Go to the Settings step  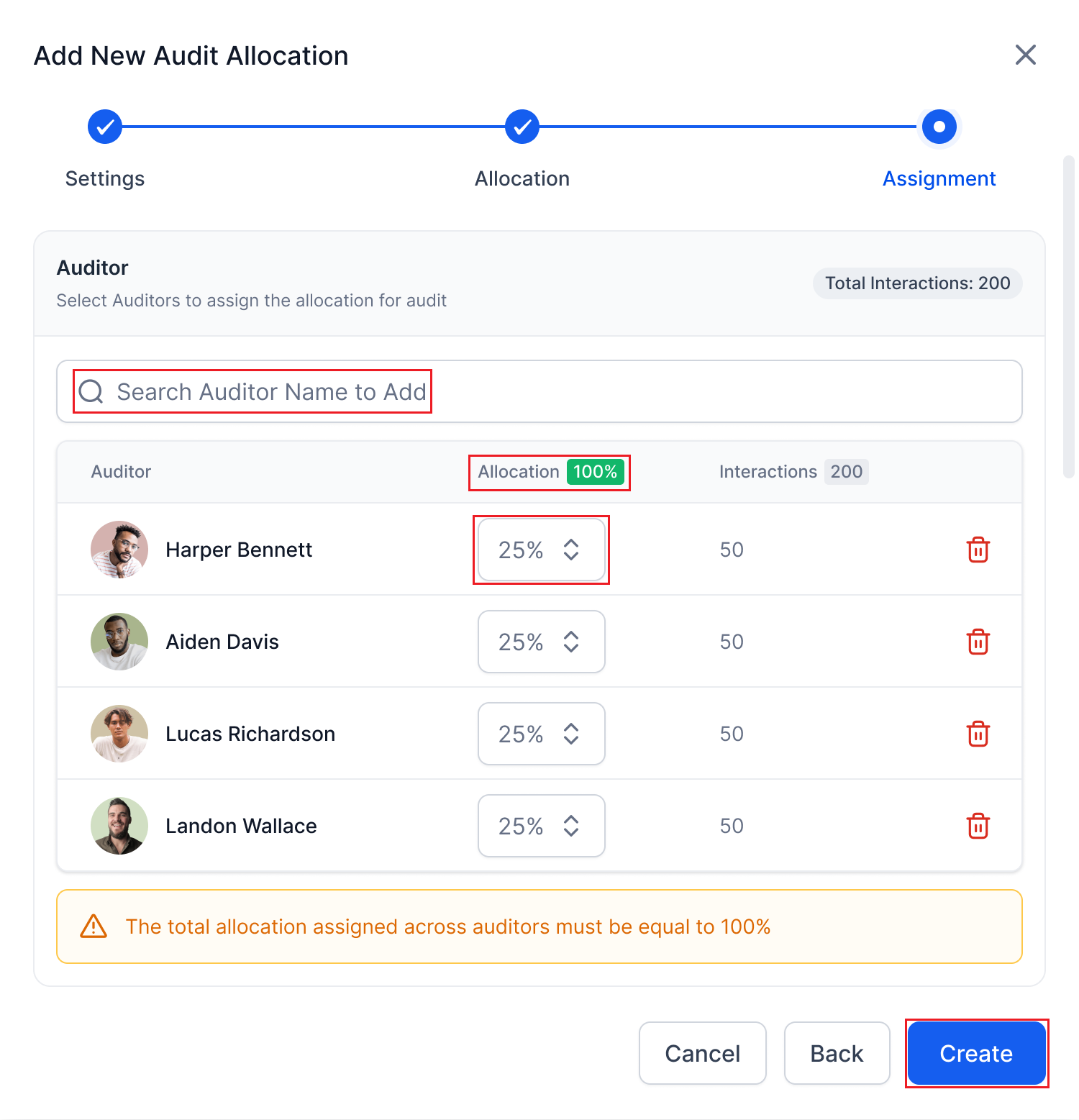click(x=105, y=127)
